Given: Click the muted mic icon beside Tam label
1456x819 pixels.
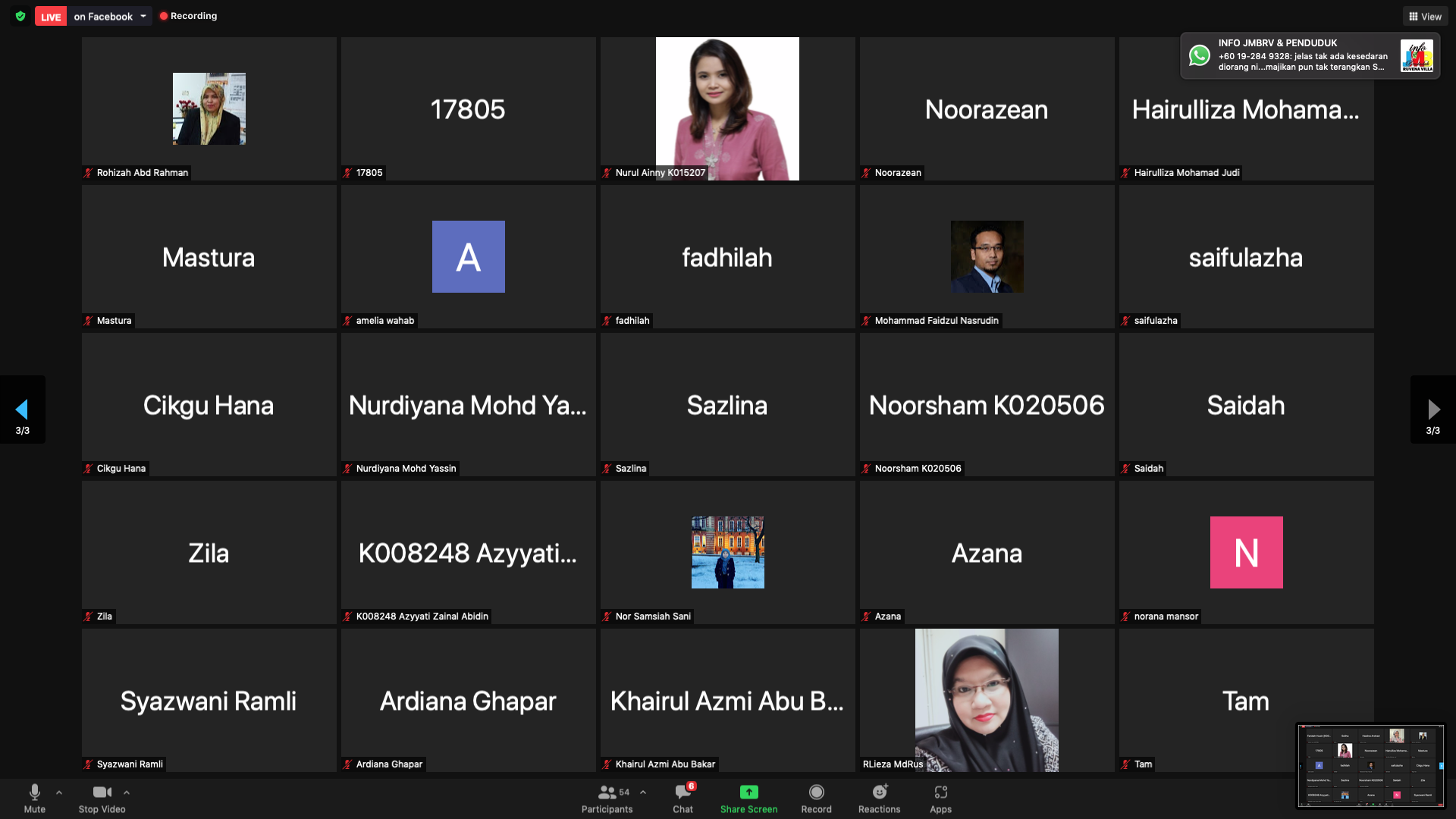Looking at the screenshot, I should (1125, 764).
